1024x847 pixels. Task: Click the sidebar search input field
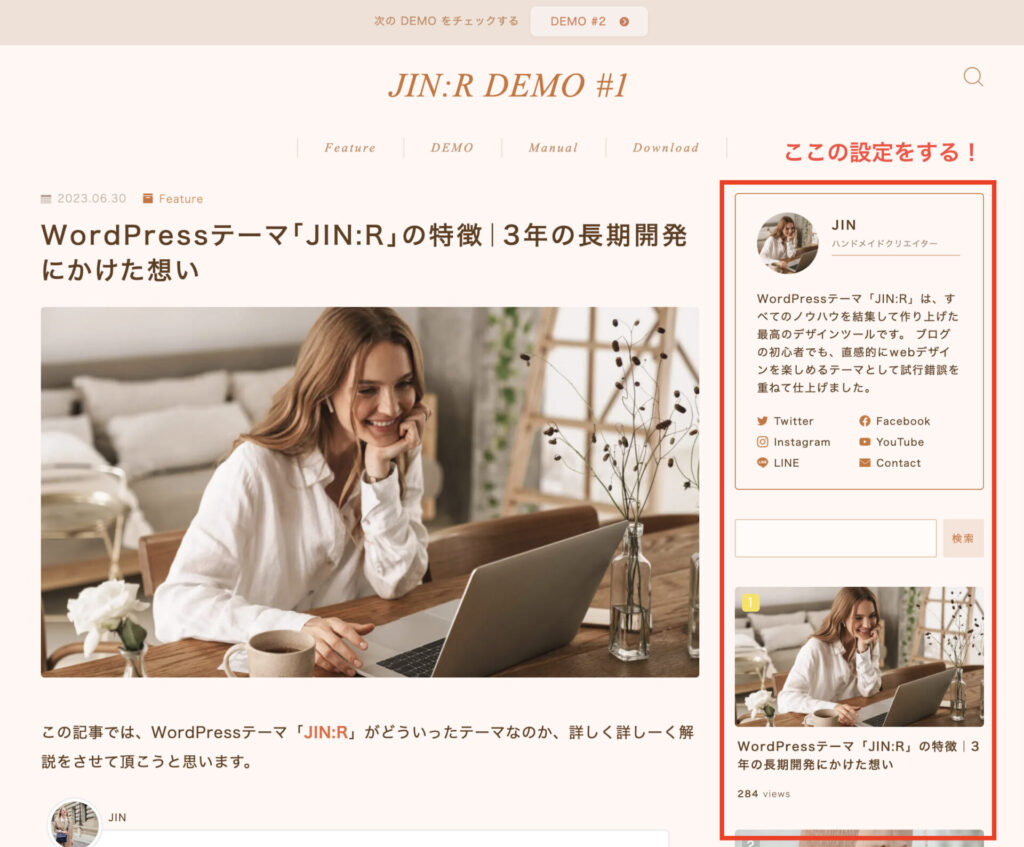click(835, 537)
